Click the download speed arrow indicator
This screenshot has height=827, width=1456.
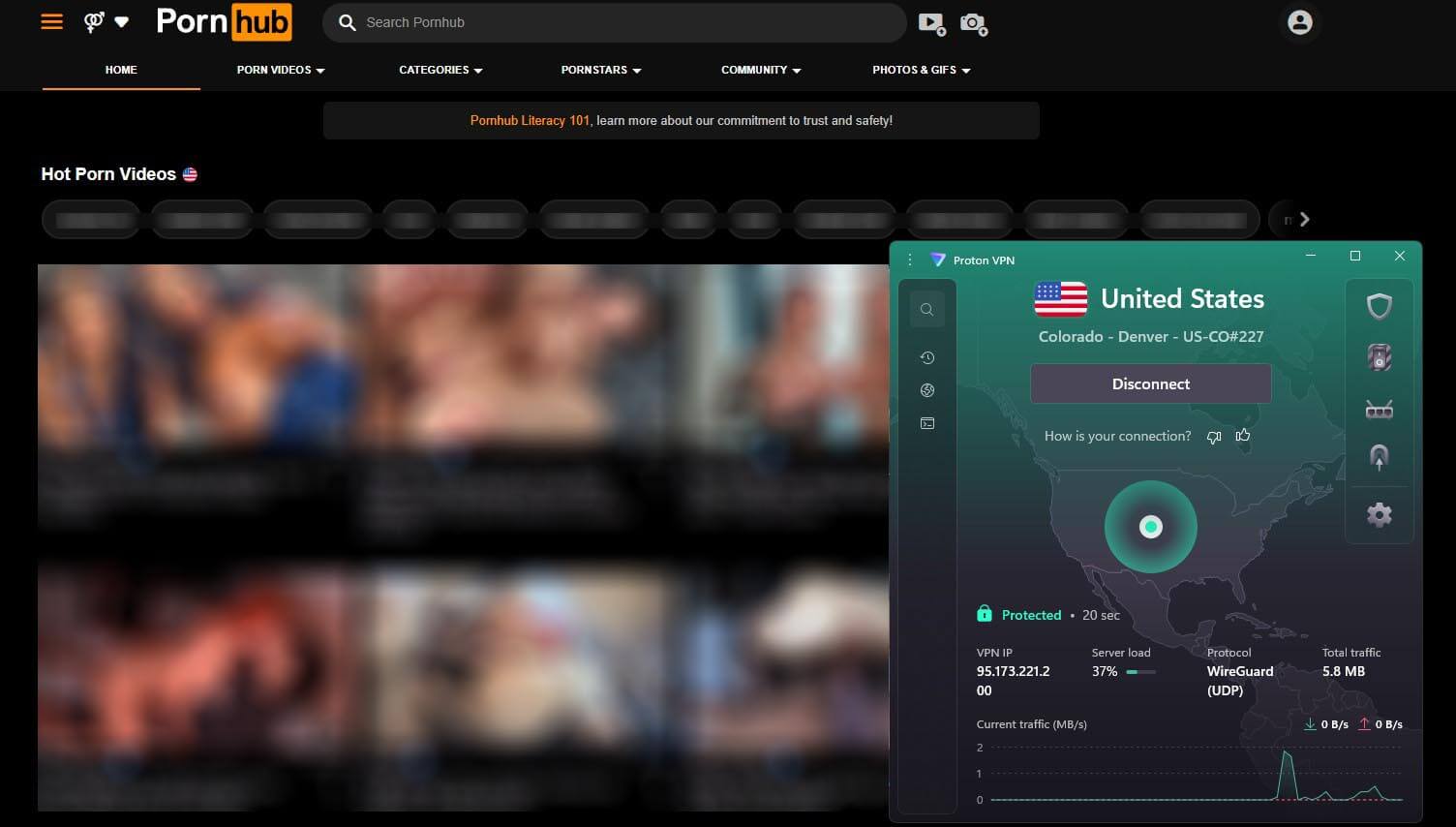tap(1309, 724)
